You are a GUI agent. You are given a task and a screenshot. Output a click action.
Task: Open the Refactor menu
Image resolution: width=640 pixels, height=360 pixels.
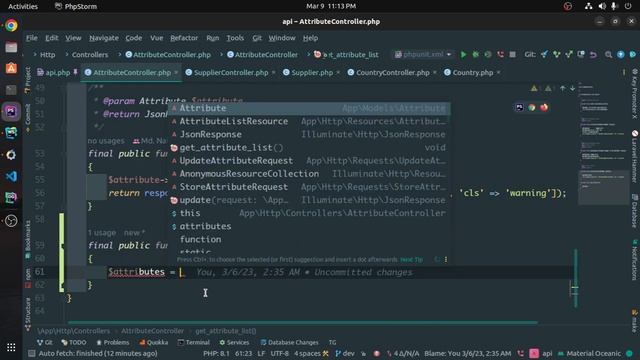[184, 38]
